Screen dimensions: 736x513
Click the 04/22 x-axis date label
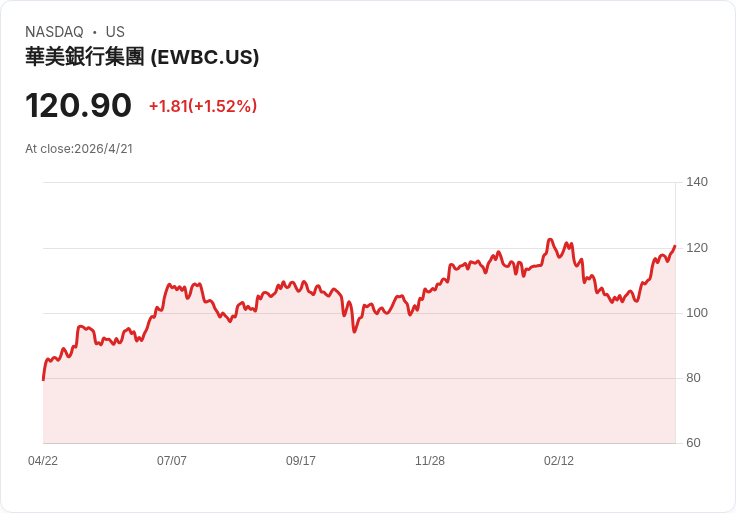(x=43, y=461)
